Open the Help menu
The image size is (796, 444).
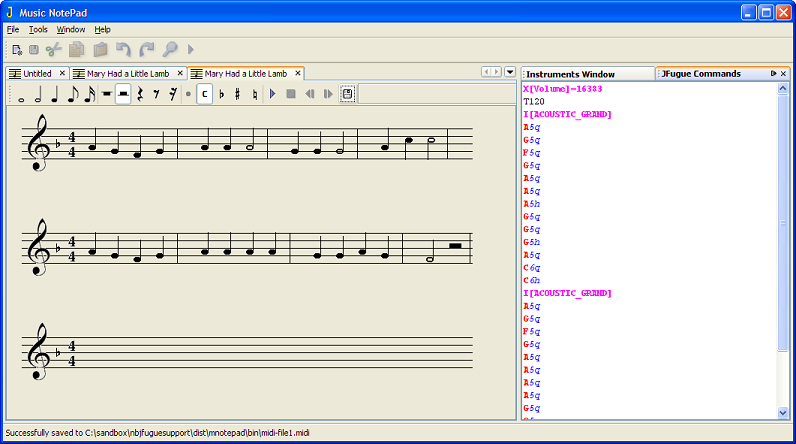[102, 29]
